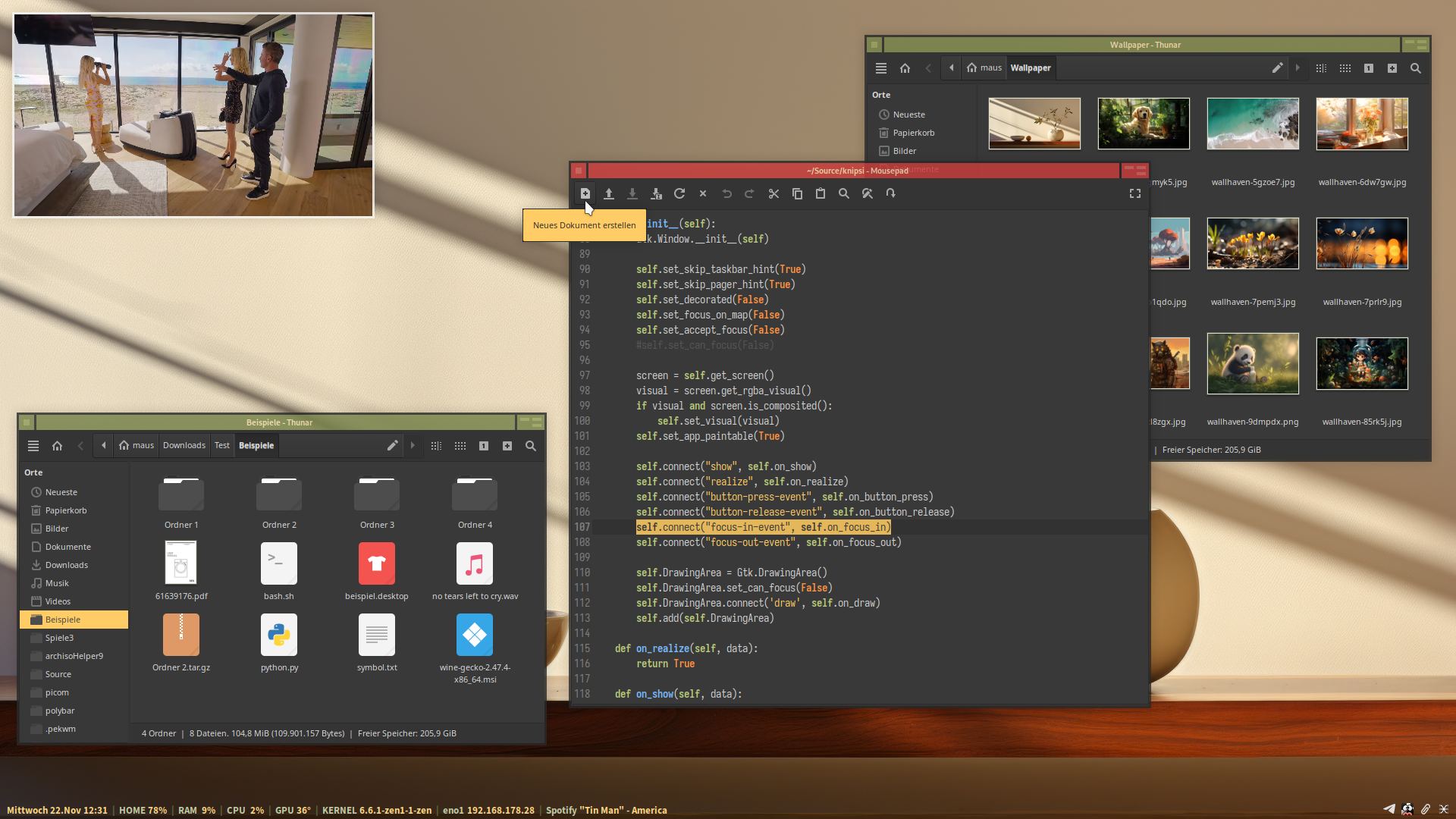Click the paste clipboard icon in Mousepad
1456x819 pixels.
[x=821, y=193]
